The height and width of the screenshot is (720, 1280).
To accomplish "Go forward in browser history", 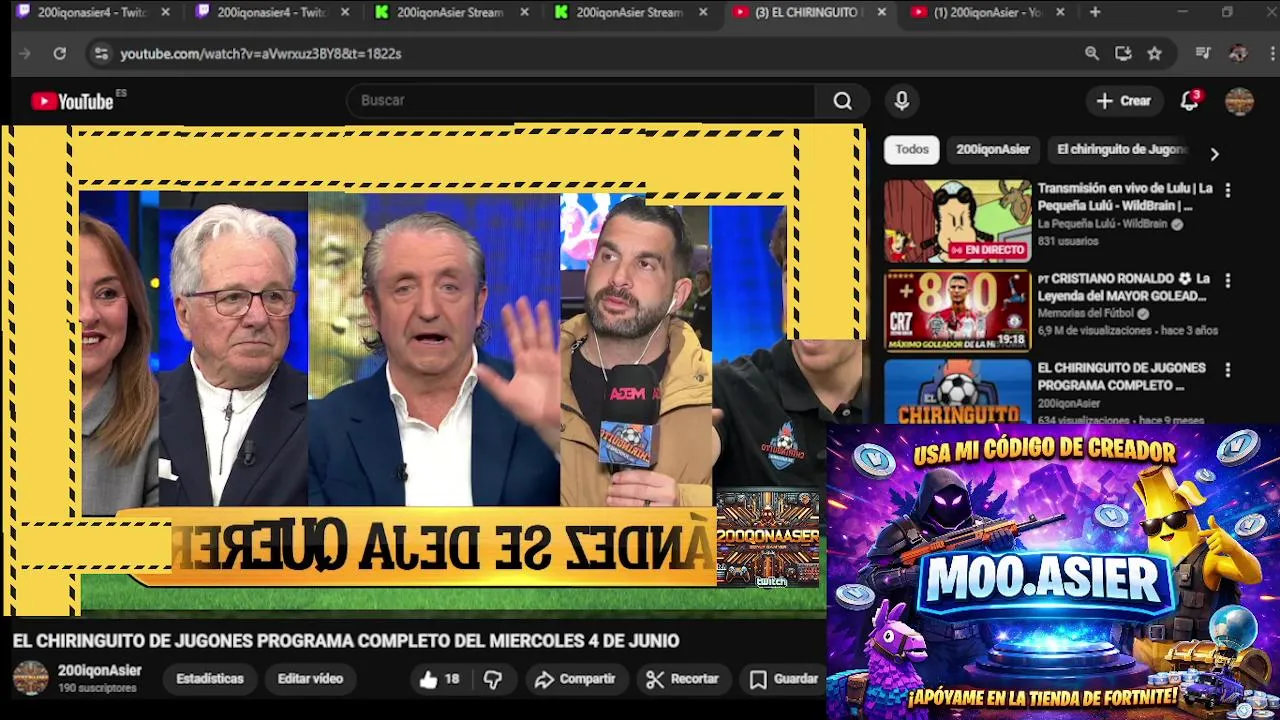I will 25,54.
